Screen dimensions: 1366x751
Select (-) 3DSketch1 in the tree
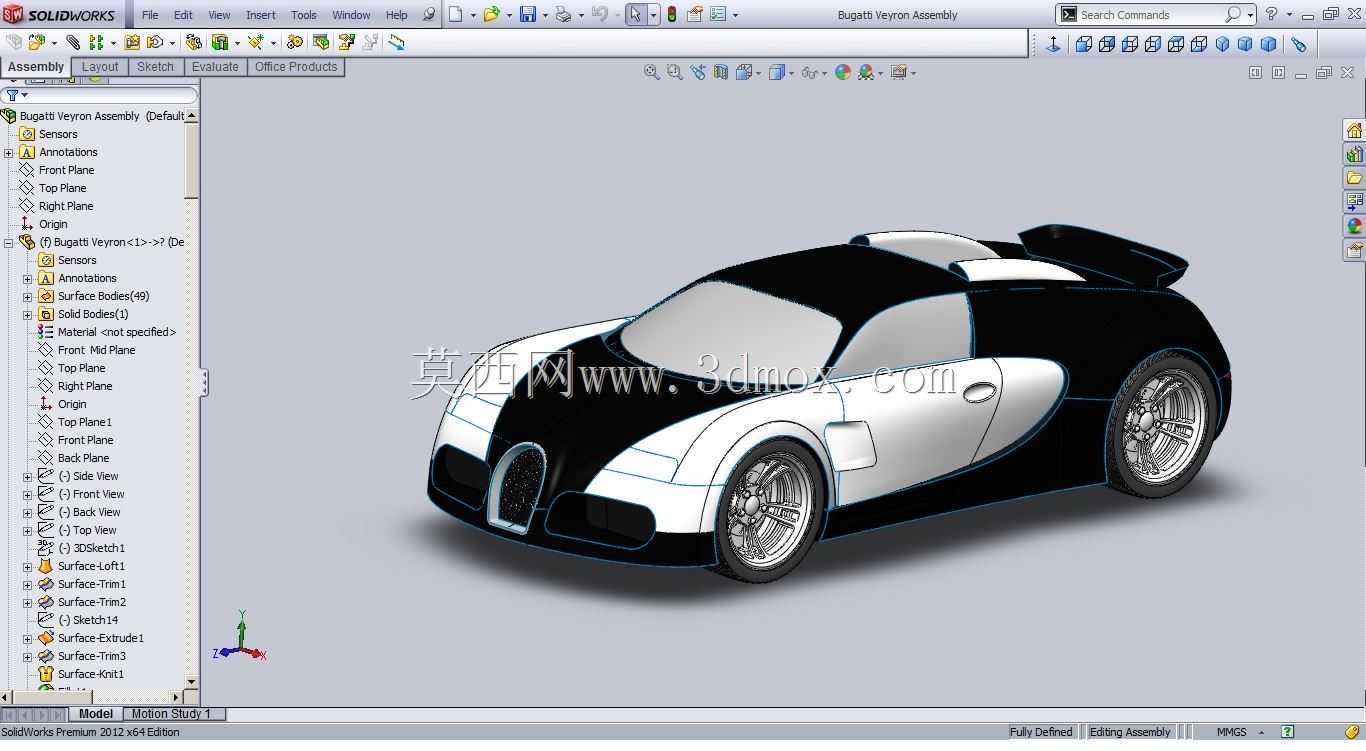(x=92, y=548)
